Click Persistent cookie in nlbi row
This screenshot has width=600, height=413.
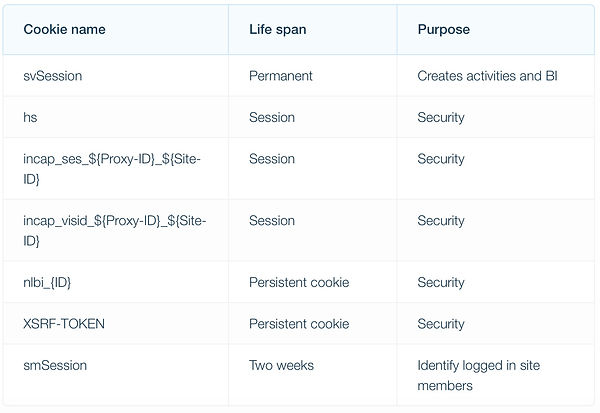(x=299, y=282)
